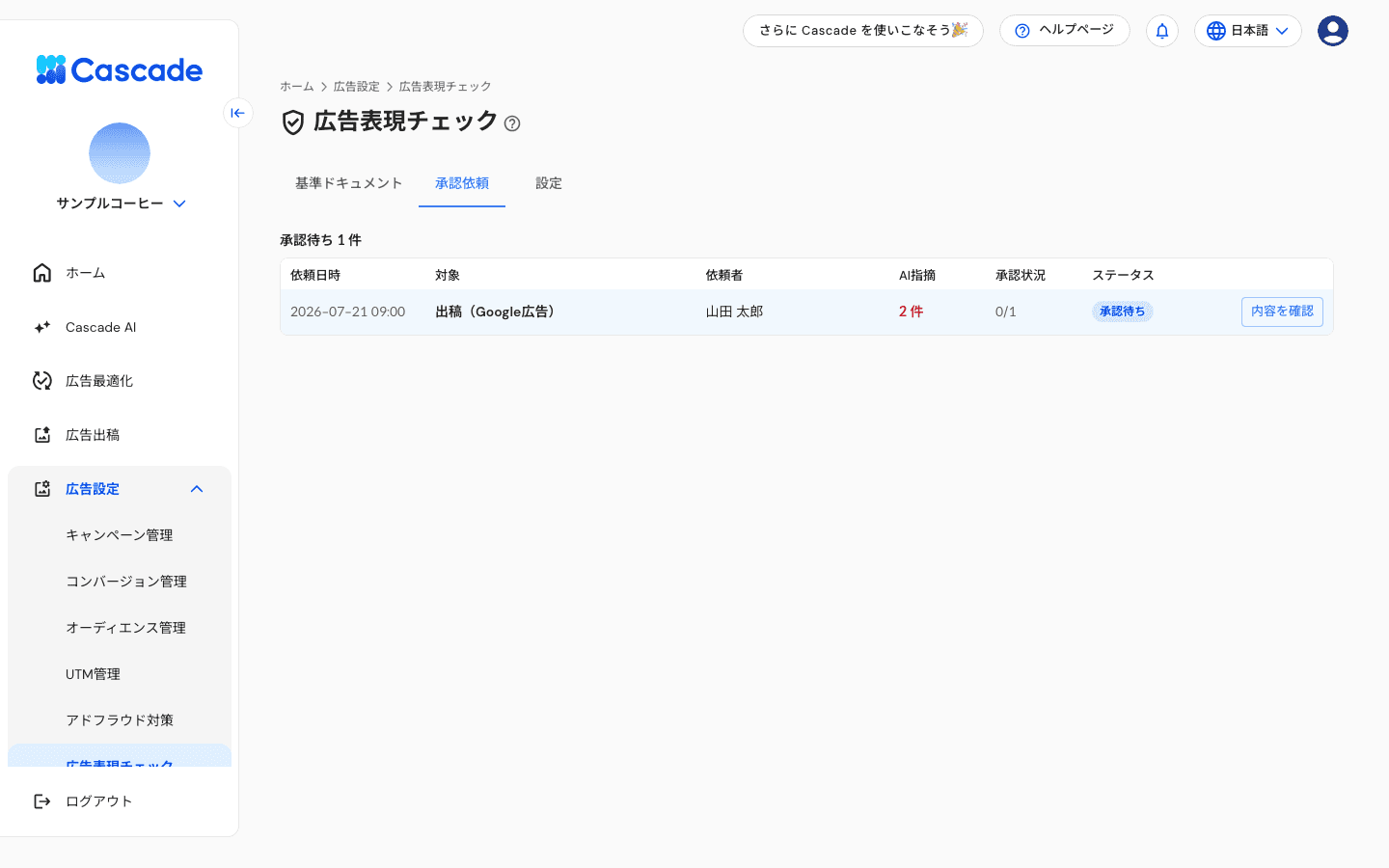The width and height of the screenshot is (1389, 868).
Task: Select the 承認依頼 tab
Action: point(462,183)
